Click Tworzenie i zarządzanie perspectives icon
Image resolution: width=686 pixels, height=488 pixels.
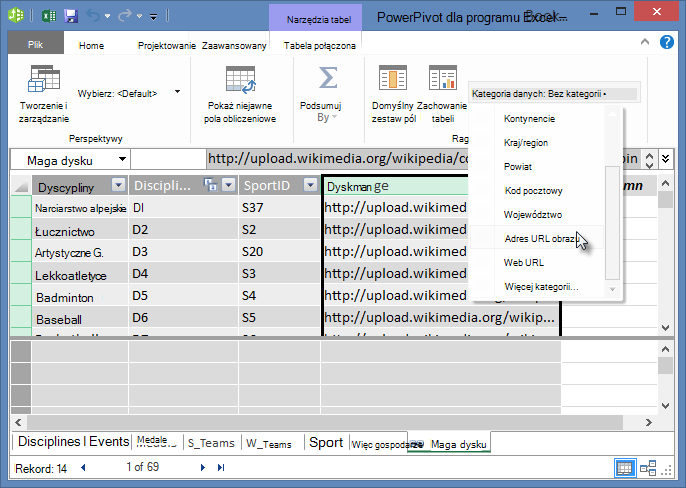tap(44, 79)
